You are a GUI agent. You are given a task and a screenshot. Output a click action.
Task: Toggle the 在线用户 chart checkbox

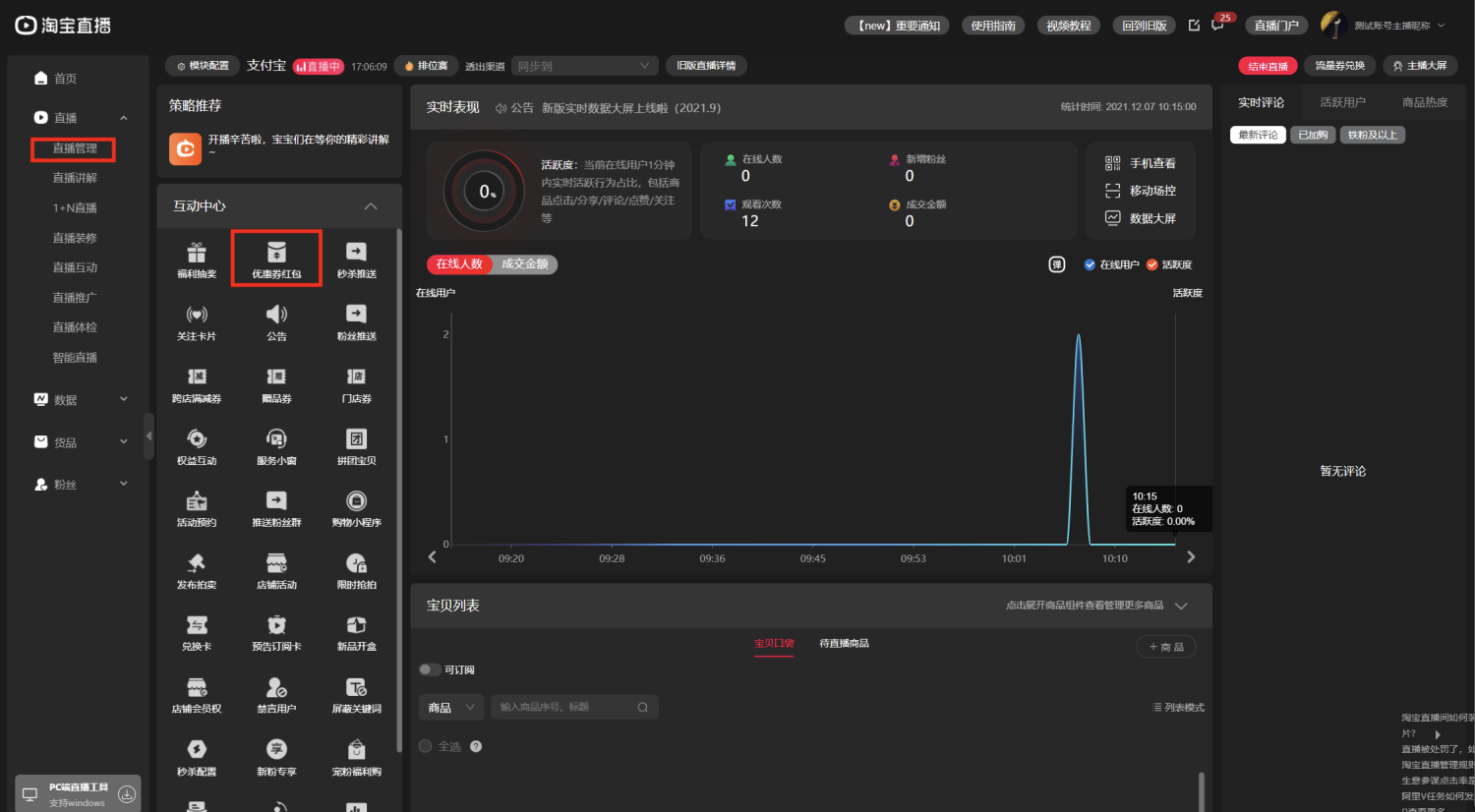pos(1090,264)
